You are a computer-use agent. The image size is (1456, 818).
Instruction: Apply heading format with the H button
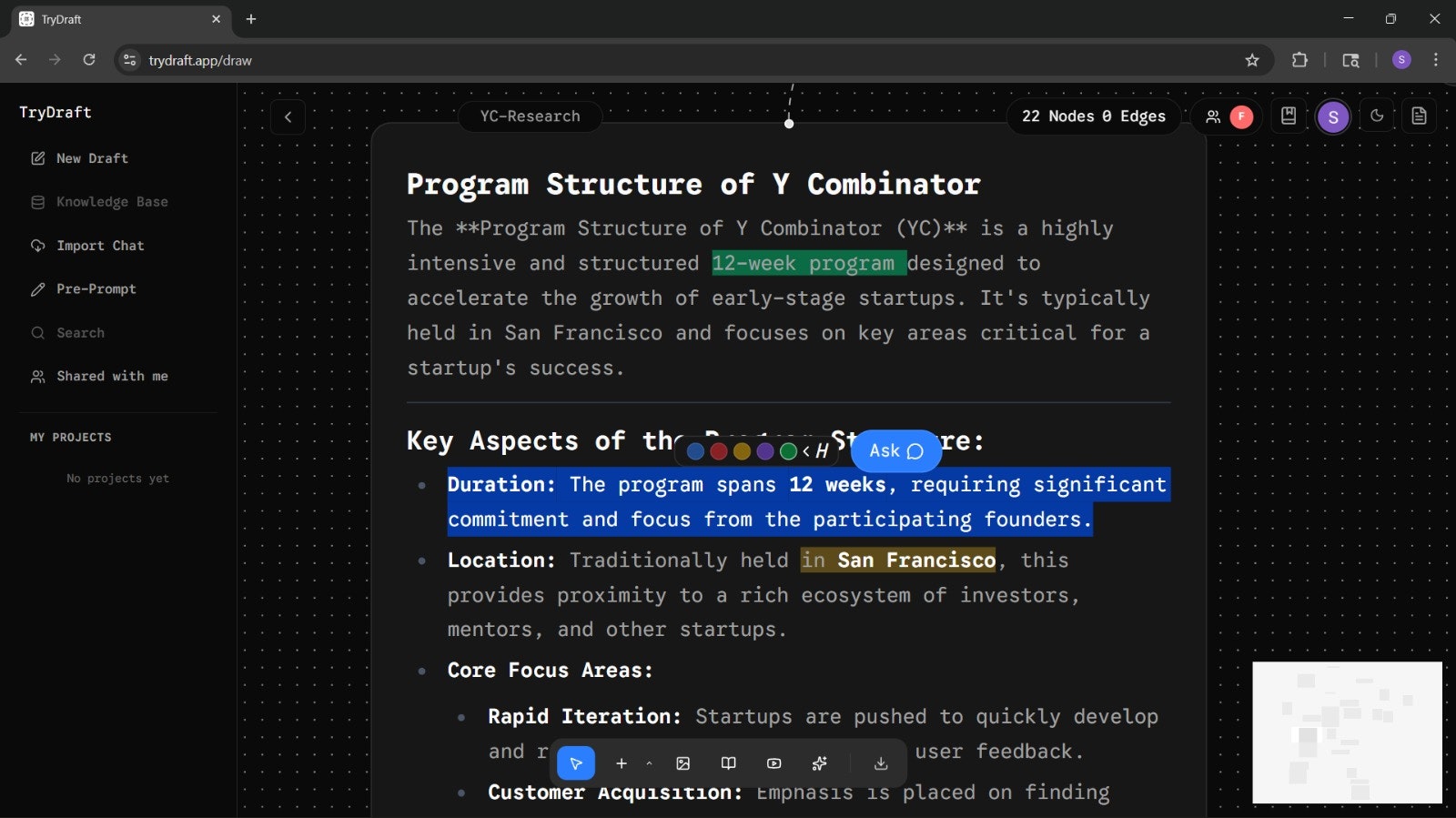pos(822,451)
